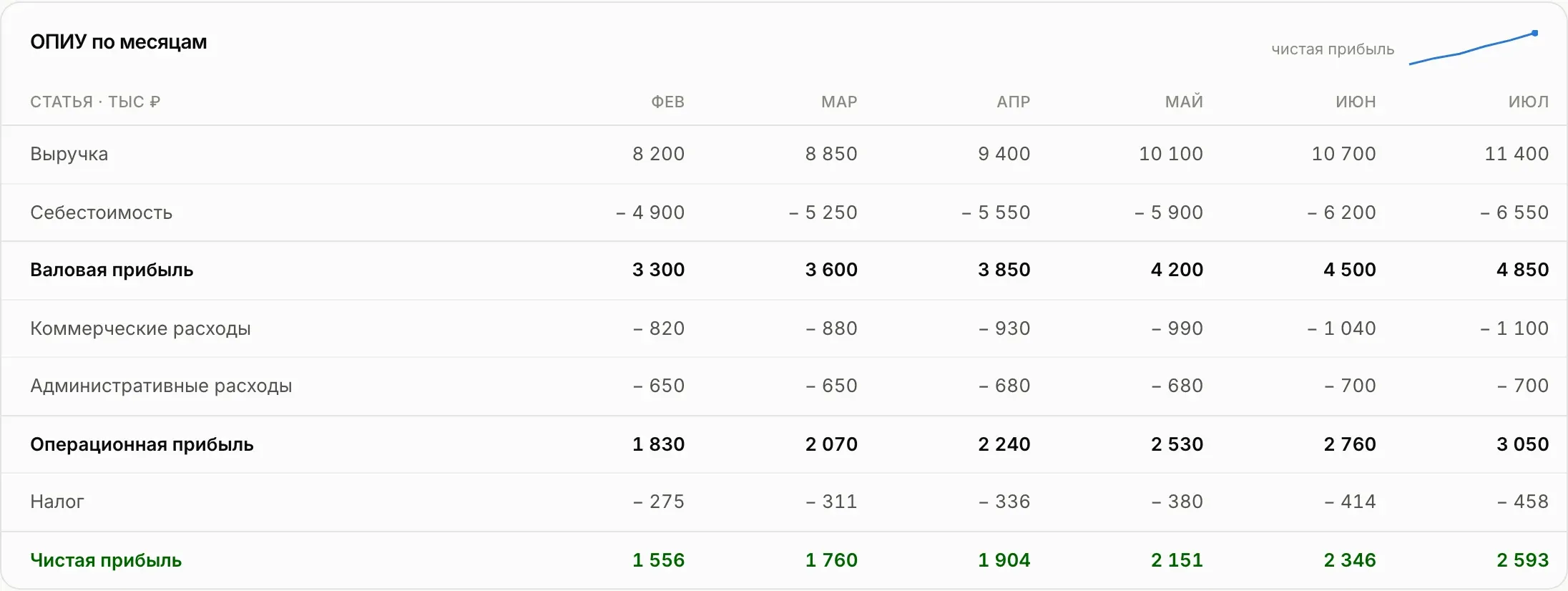The height and width of the screenshot is (591, 1568).
Task: Select the ИЮН column header
Action: (1356, 102)
